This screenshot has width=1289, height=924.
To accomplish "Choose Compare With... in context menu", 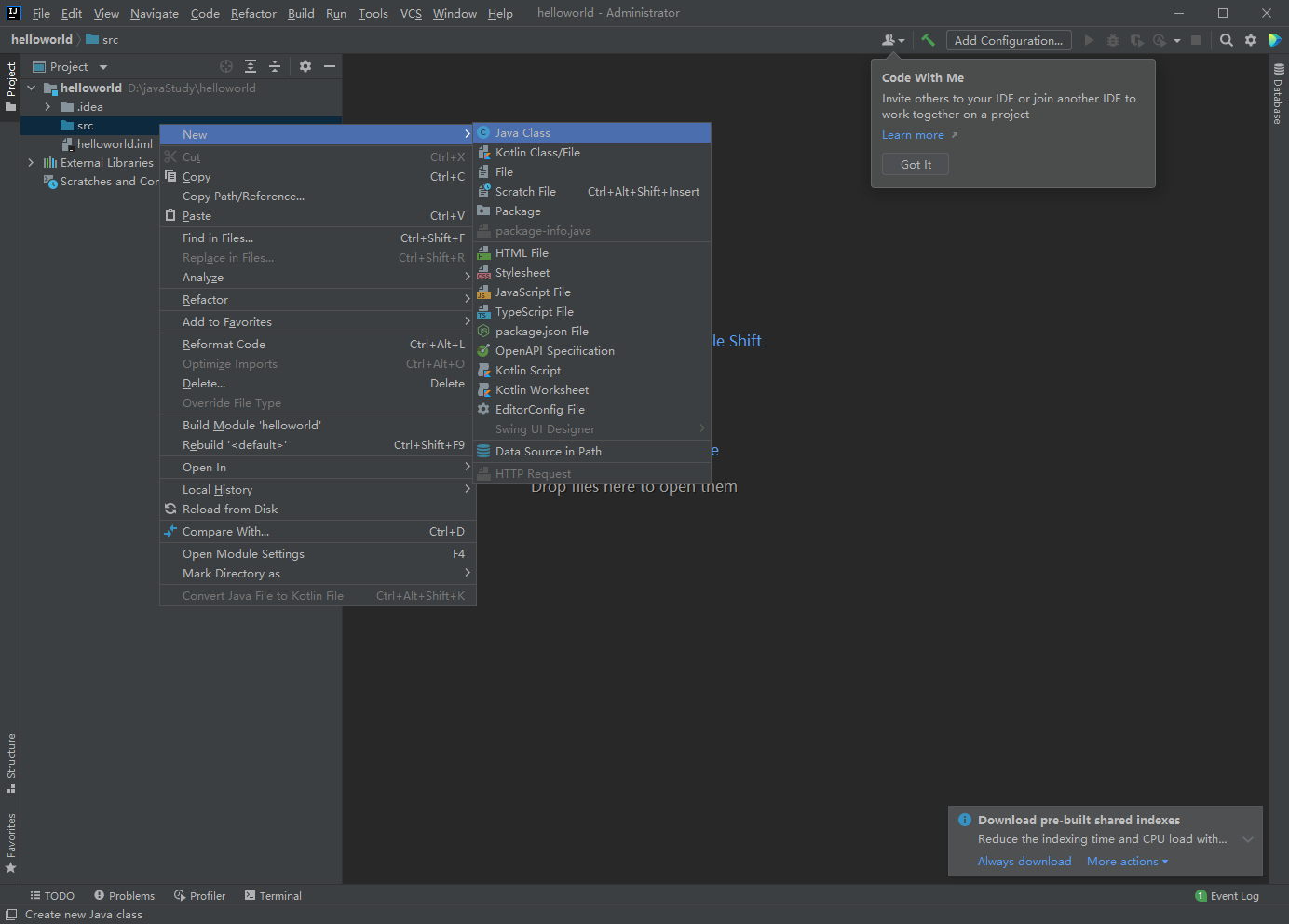I will (x=318, y=532).
